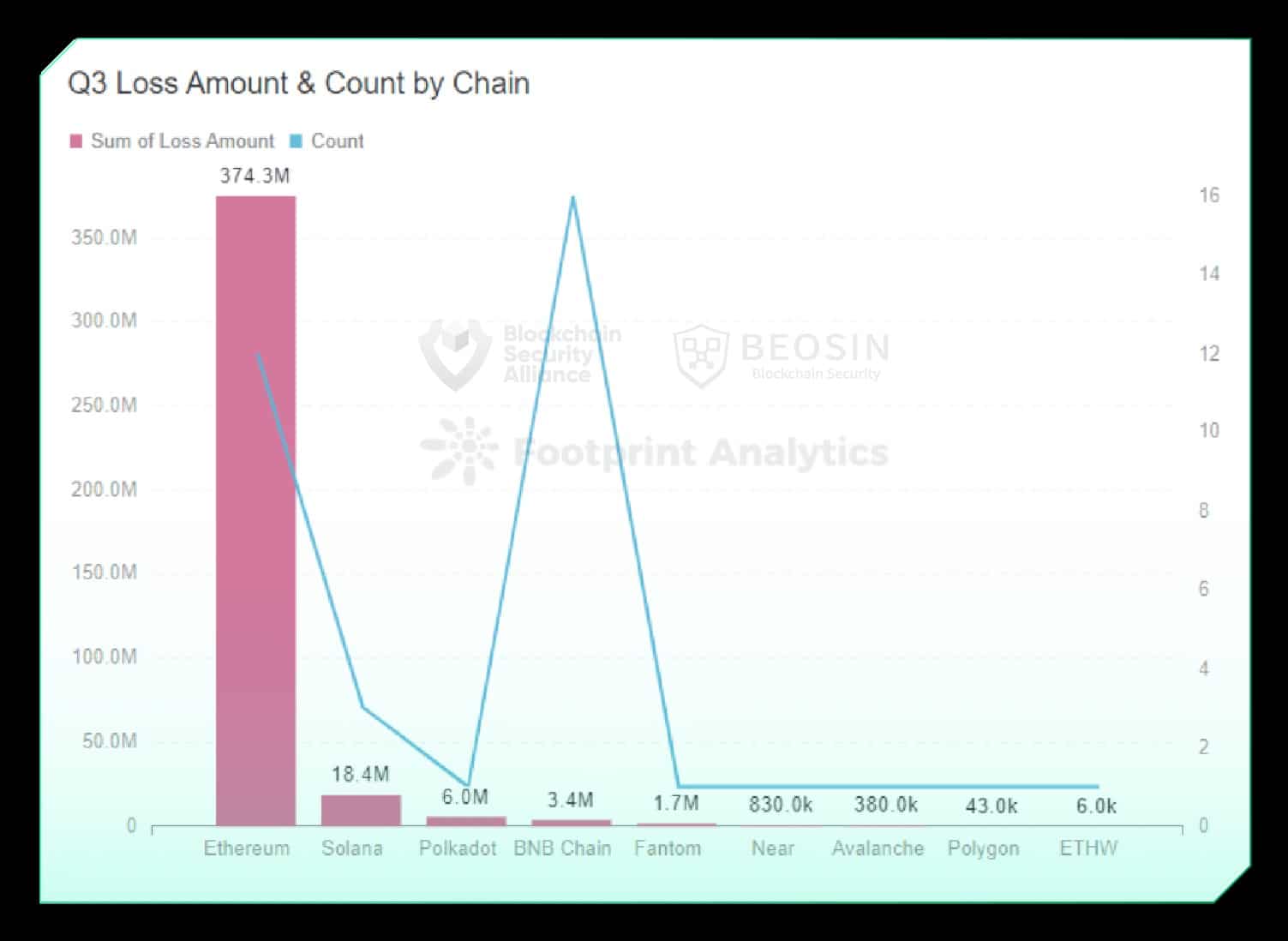Image resolution: width=1288 pixels, height=941 pixels.
Task: Click the Polkadot bar
Action: point(466,821)
